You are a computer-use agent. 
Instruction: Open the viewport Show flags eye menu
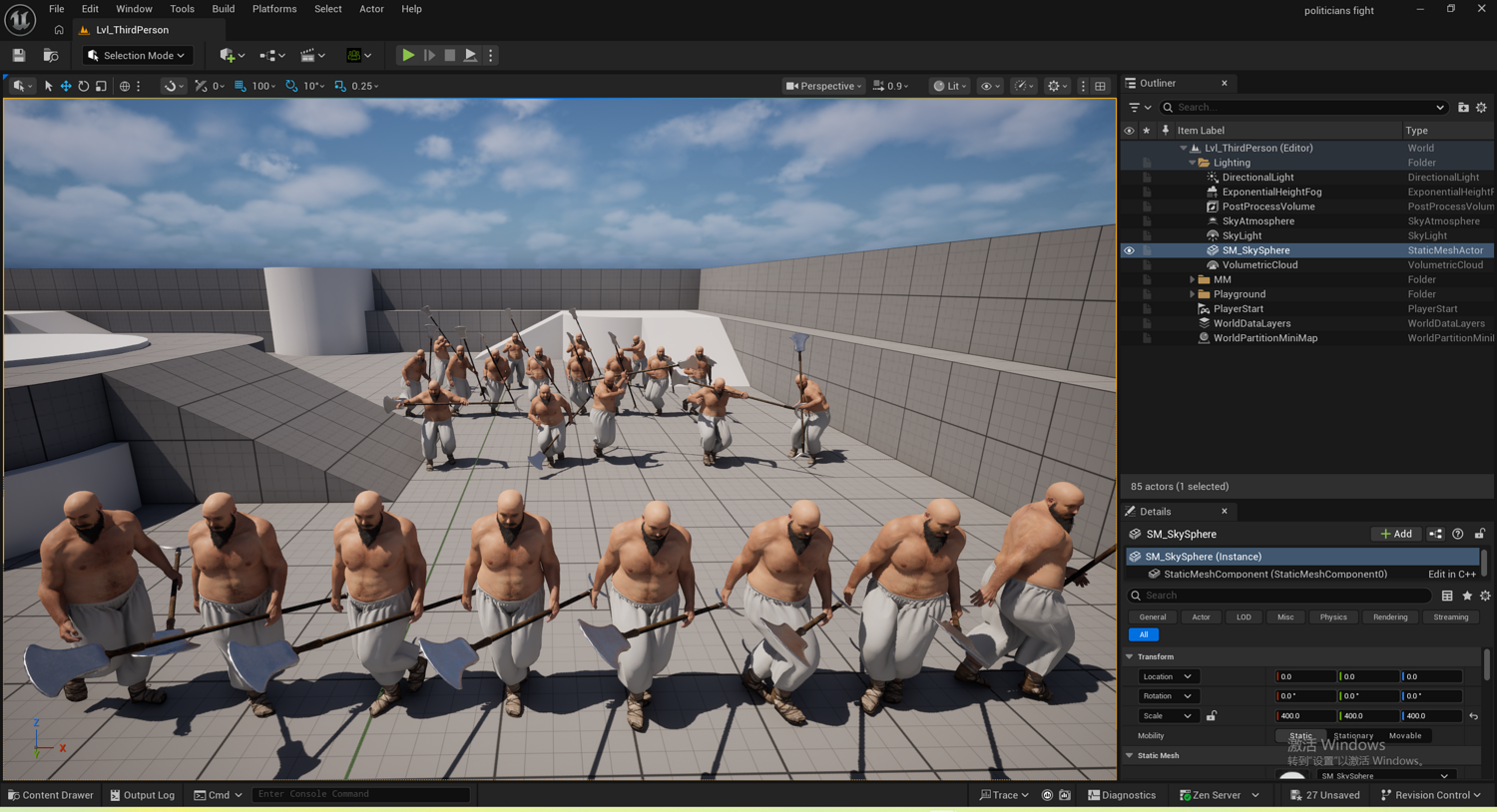pyautogui.click(x=990, y=87)
